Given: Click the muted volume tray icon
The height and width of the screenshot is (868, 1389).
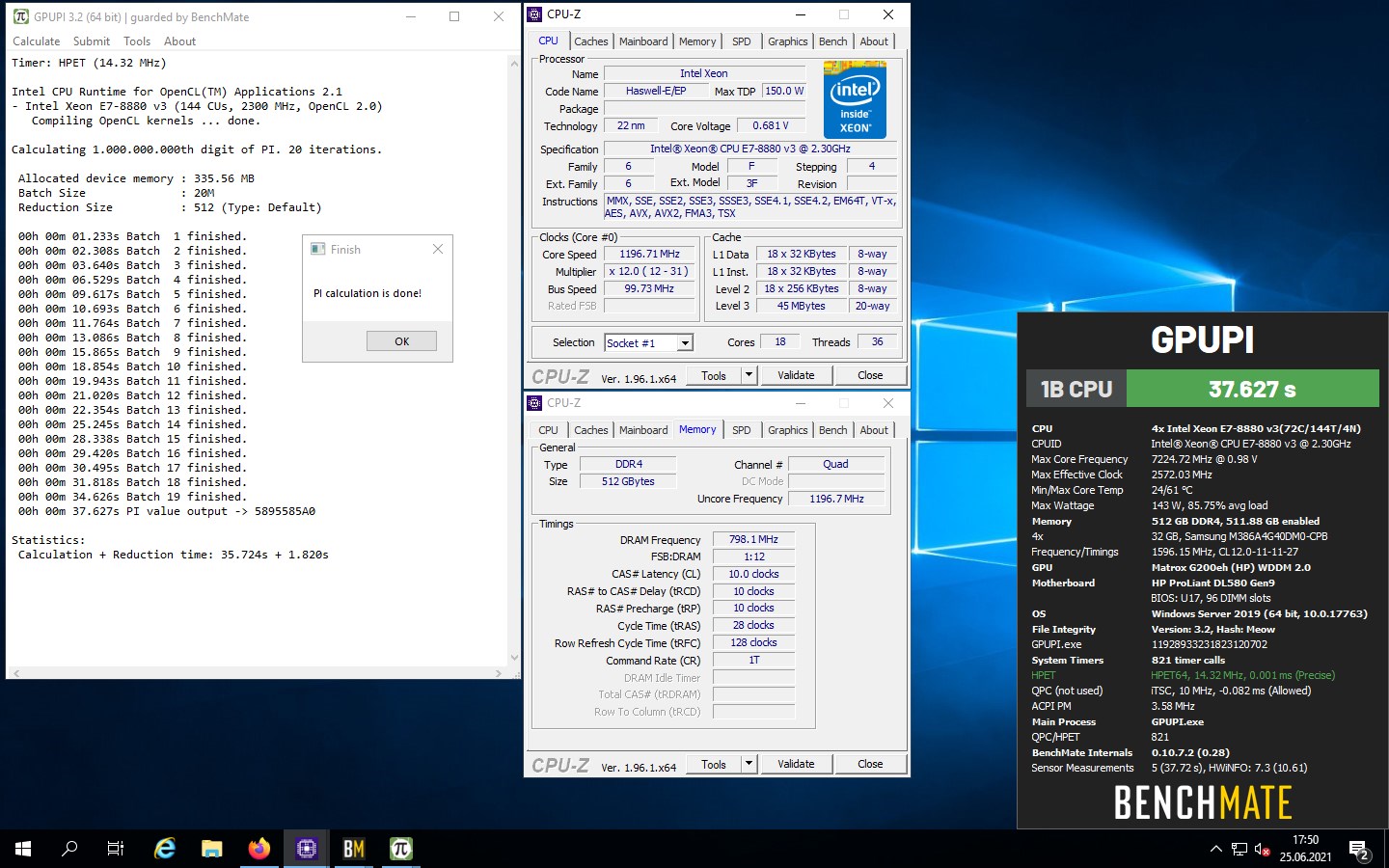Looking at the screenshot, I should [1262, 850].
